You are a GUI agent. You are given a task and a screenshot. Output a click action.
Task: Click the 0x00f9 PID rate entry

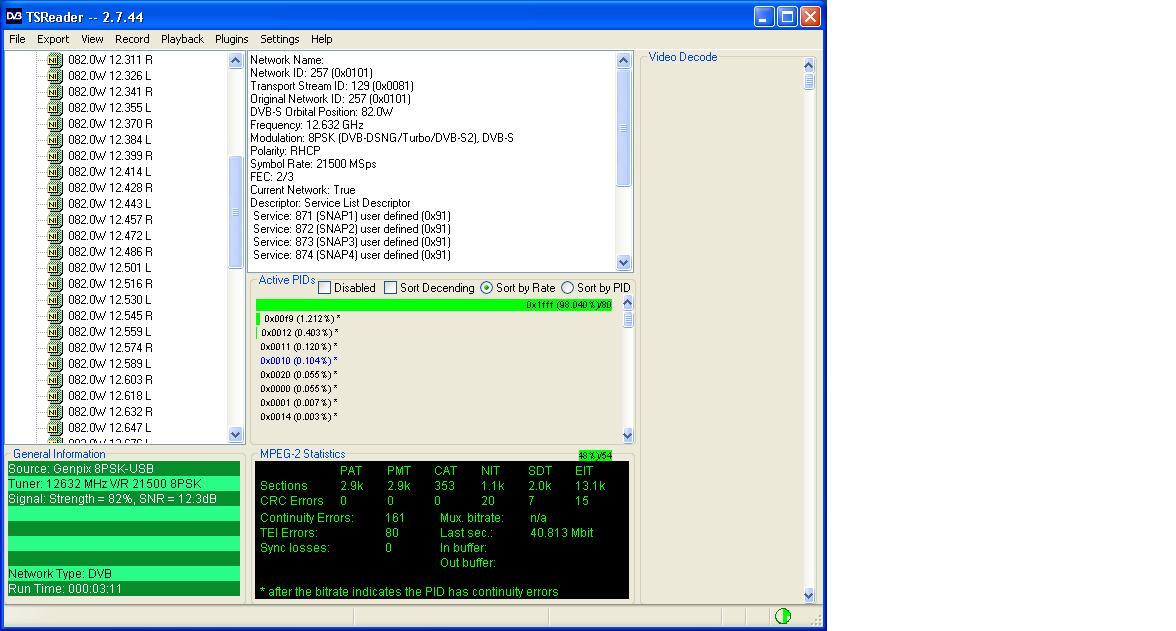pyautogui.click(x=300, y=319)
